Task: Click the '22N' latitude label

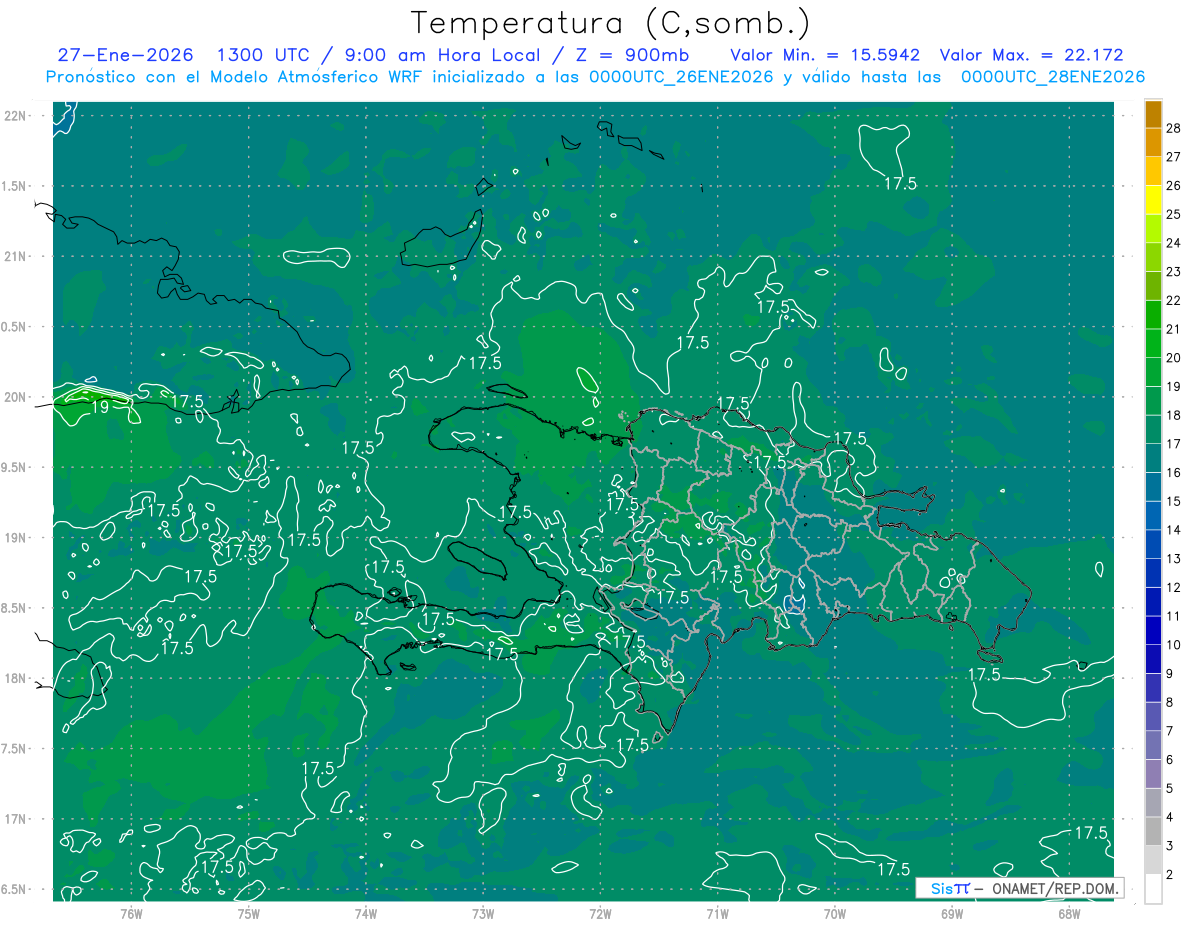Action: 17,116
